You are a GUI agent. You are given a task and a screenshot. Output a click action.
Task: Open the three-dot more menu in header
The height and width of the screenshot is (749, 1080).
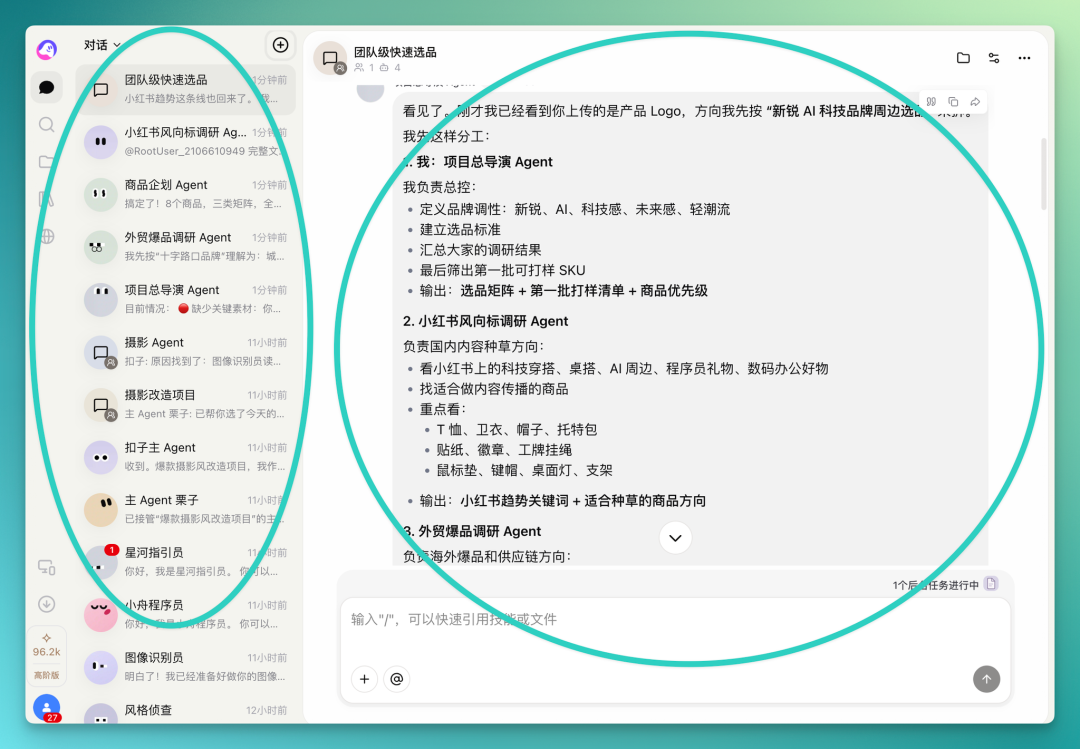1024,58
